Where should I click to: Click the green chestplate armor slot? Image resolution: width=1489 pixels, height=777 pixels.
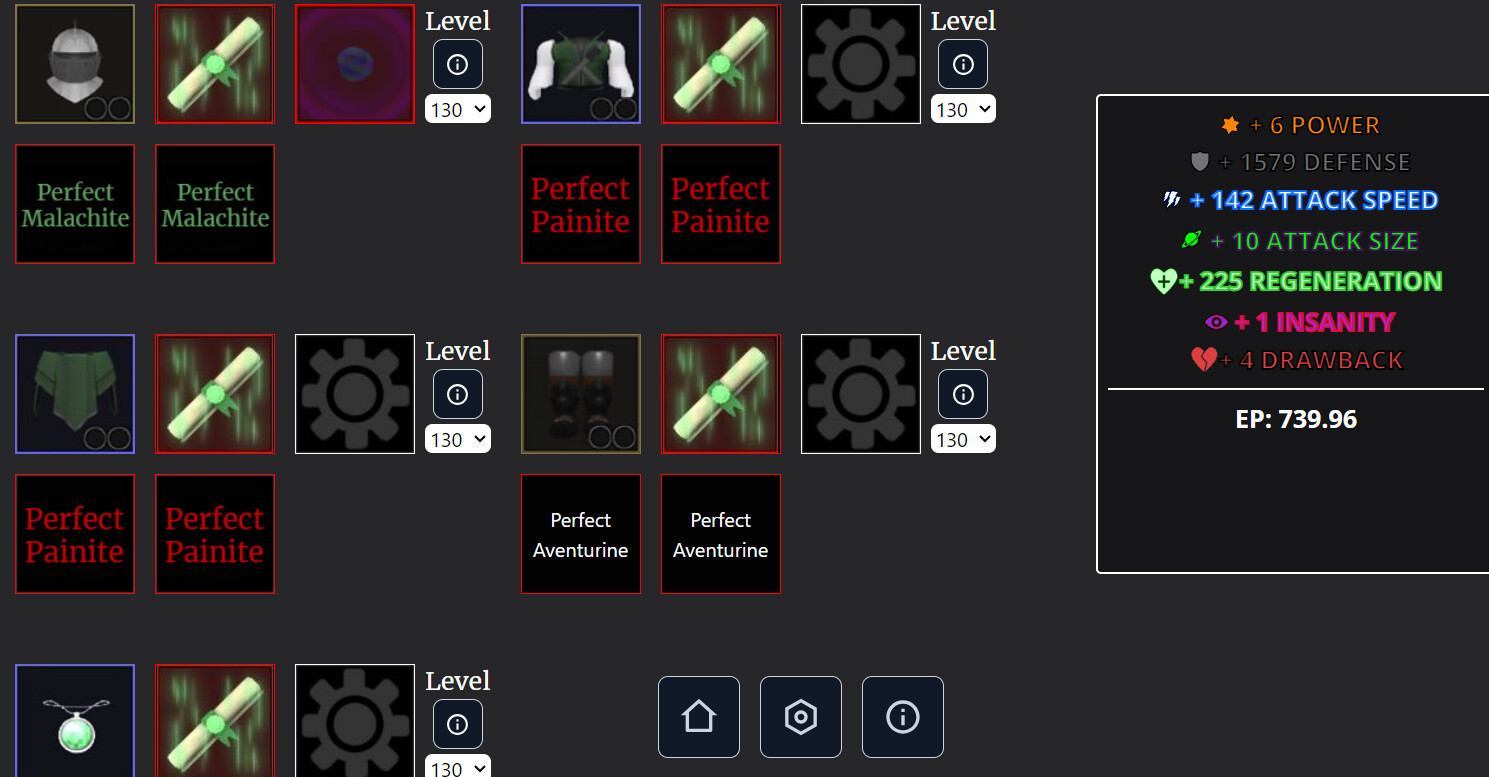pyautogui.click(x=581, y=64)
